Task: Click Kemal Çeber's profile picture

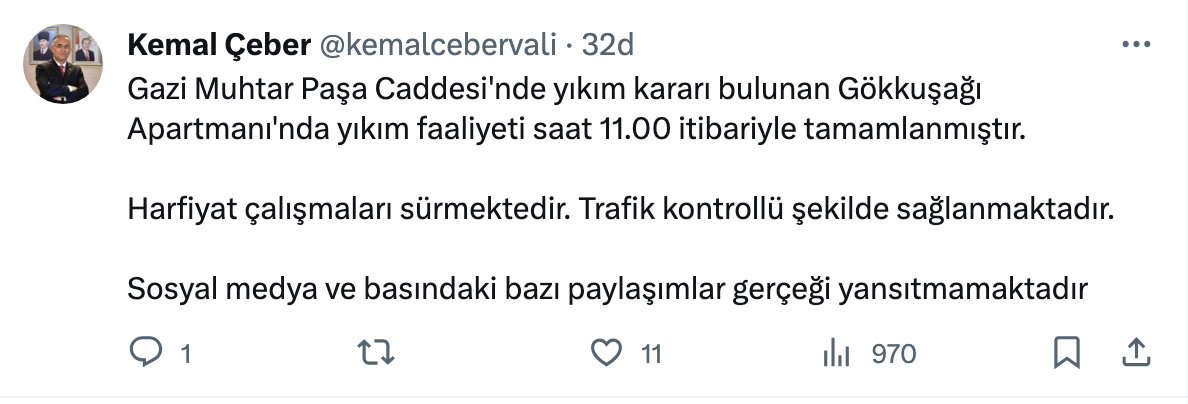Action: tap(63, 64)
